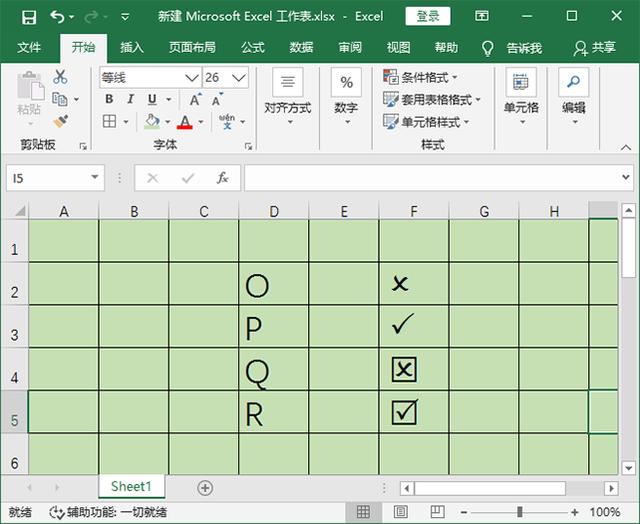
Task: Open 条件格式 conditional formatting
Action: point(420,77)
